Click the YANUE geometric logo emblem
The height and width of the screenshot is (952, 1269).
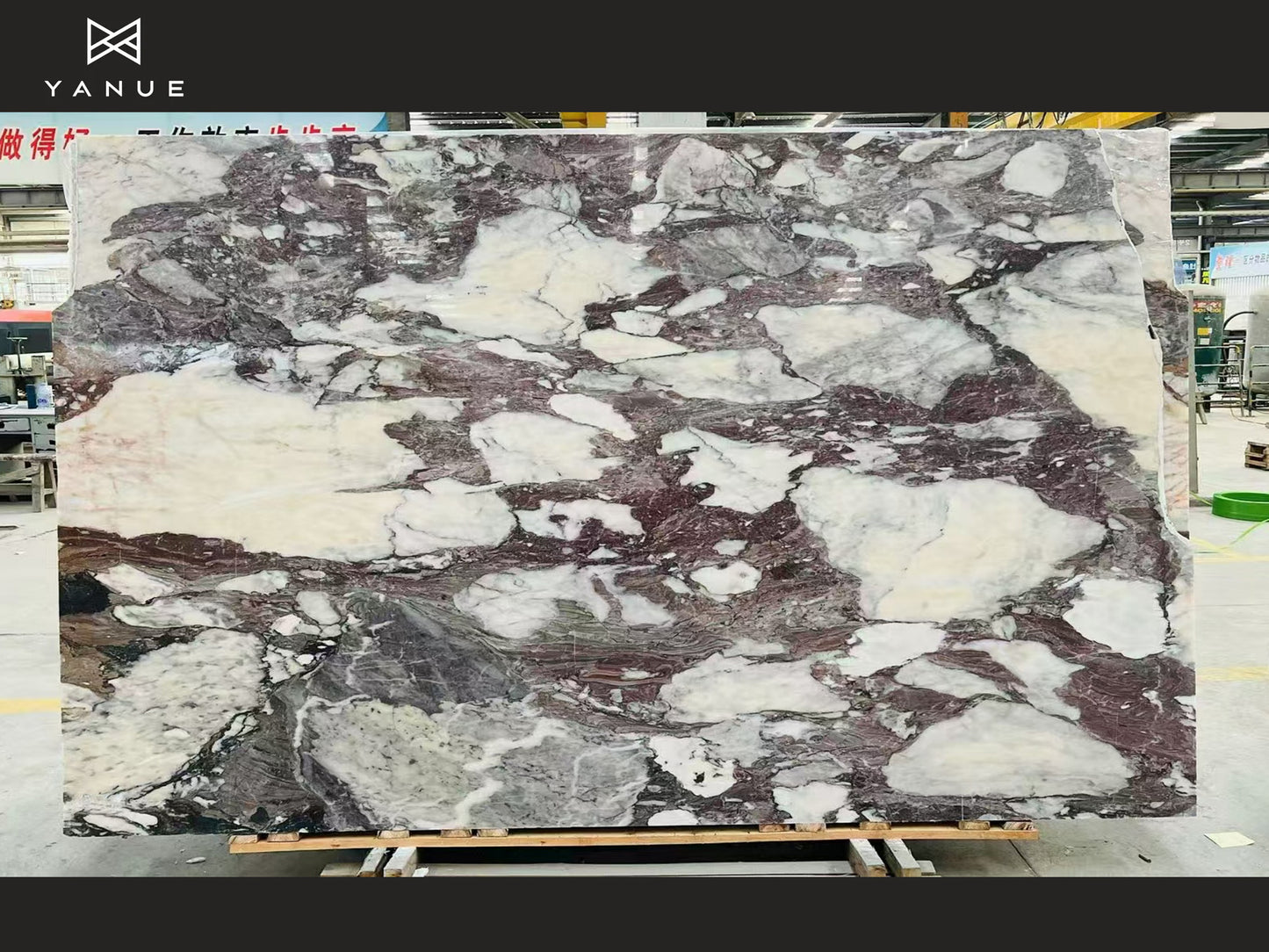tap(113, 41)
